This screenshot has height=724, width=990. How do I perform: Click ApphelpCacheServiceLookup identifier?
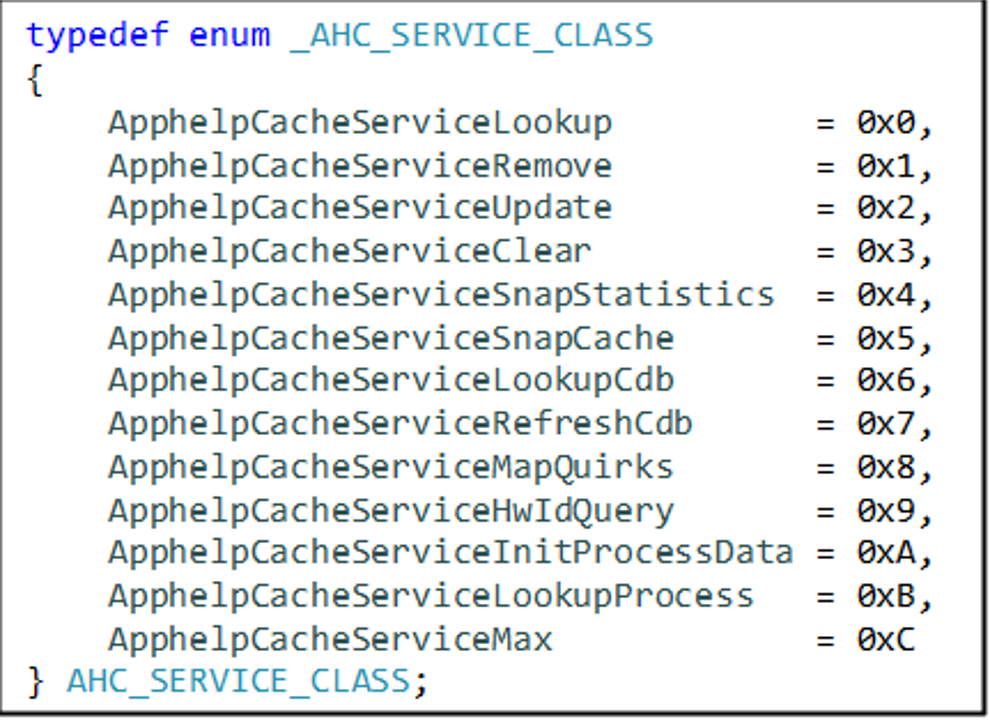click(360, 123)
